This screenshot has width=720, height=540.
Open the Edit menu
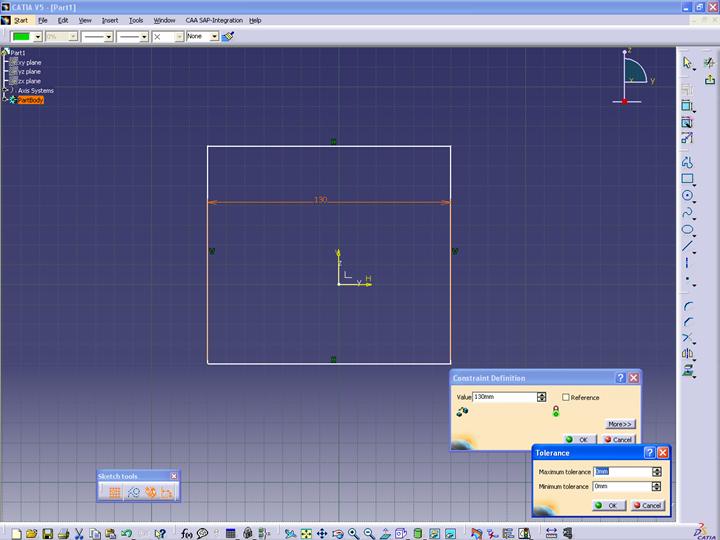coord(63,20)
